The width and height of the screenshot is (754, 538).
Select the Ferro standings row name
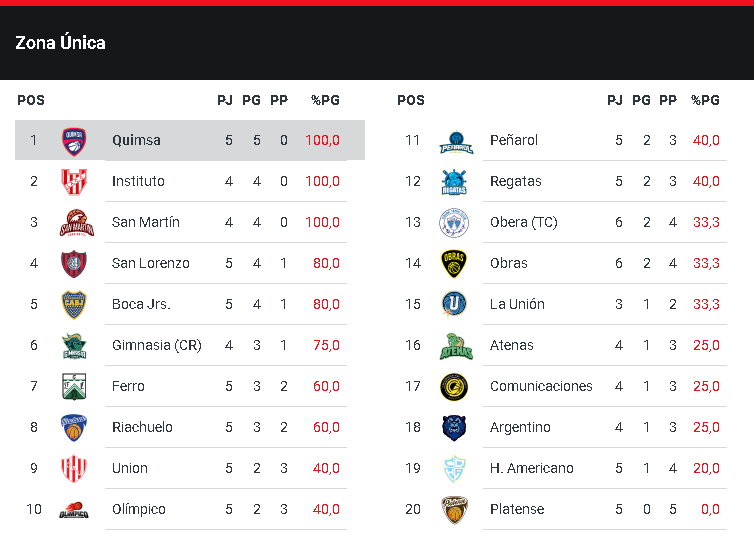pyautogui.click(x=128, y=386)
